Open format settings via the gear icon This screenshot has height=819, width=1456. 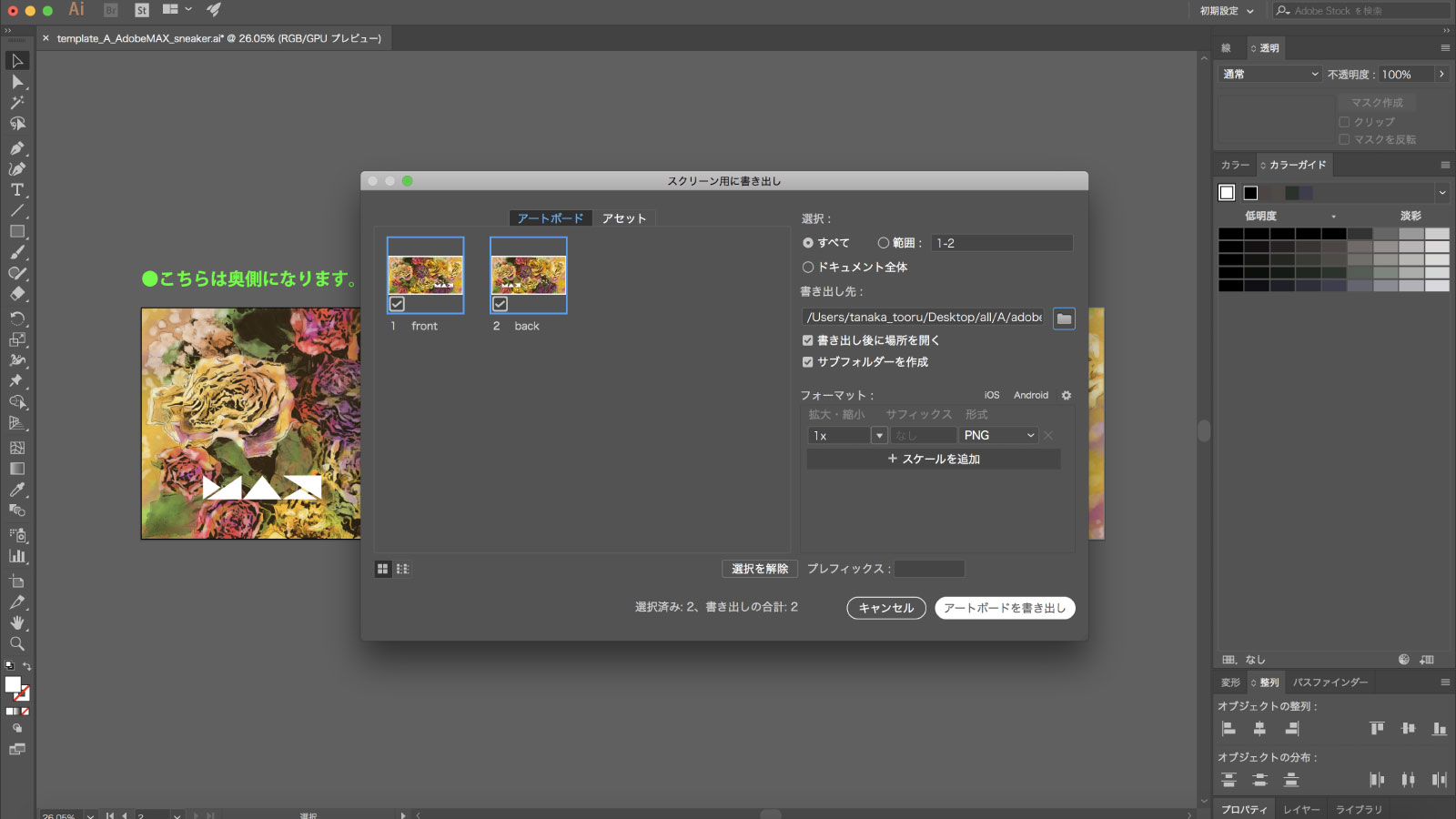click(1065, 395)
